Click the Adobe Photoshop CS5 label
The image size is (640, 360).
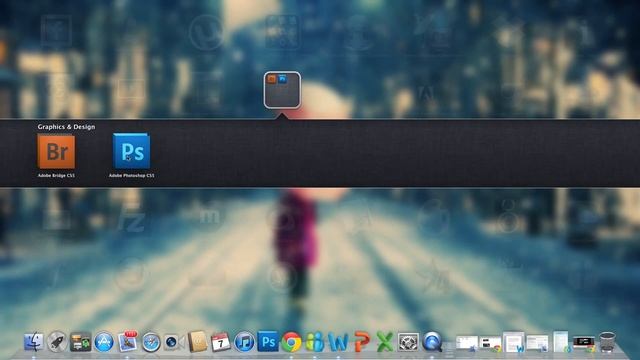(x=131, y=176)
